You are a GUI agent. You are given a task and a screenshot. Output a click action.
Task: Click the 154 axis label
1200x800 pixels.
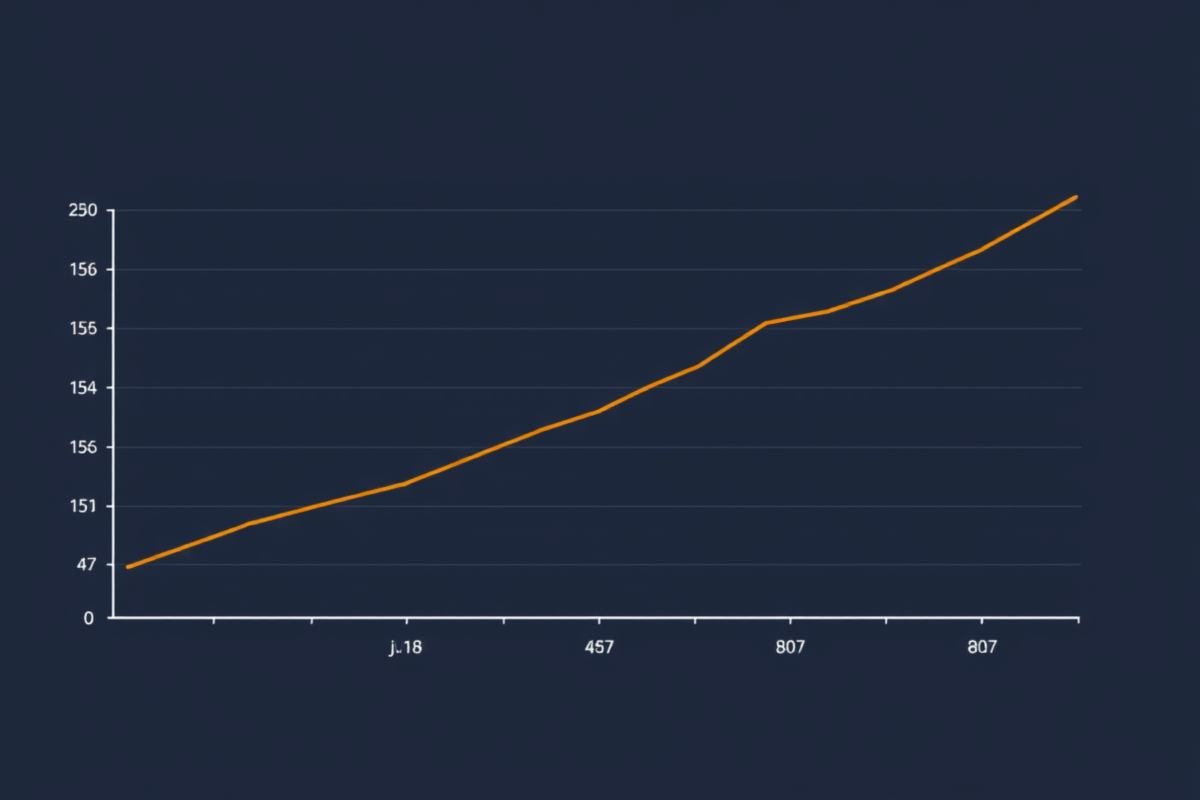pos(82,388)
